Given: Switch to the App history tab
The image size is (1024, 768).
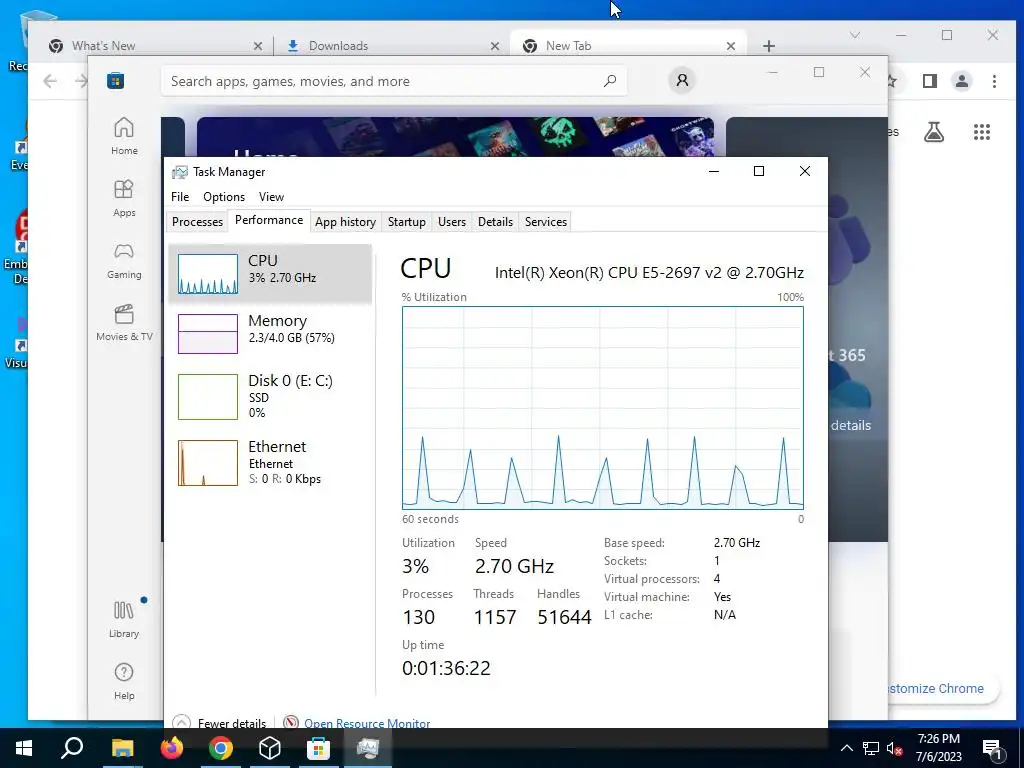Looking at the screenshot, I should pos(345,222).
